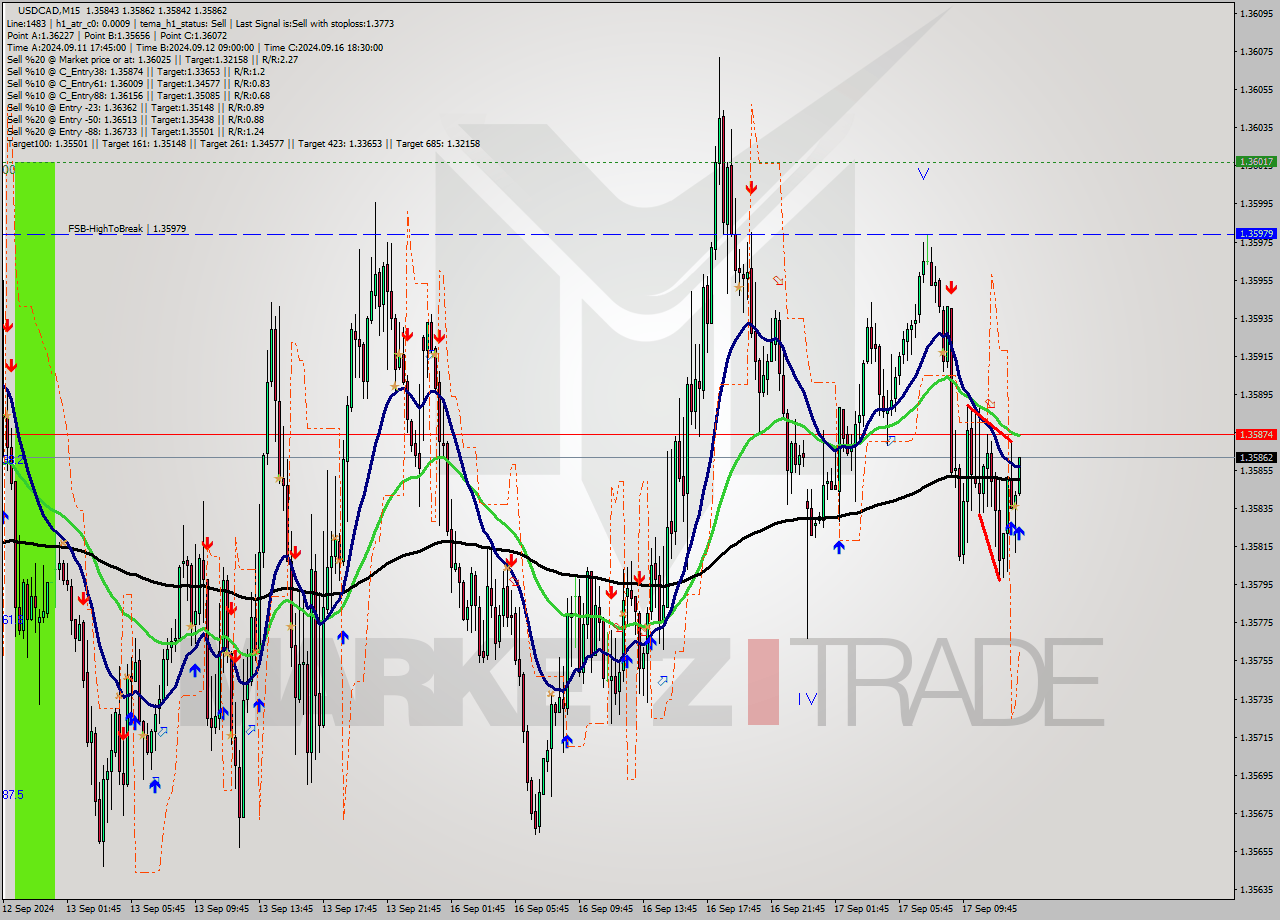Select the 'Sell %20 @ Entry -50: 1.36513' line
The width and height of the screenshot is (1280, 920).
[x=135, y=119]
